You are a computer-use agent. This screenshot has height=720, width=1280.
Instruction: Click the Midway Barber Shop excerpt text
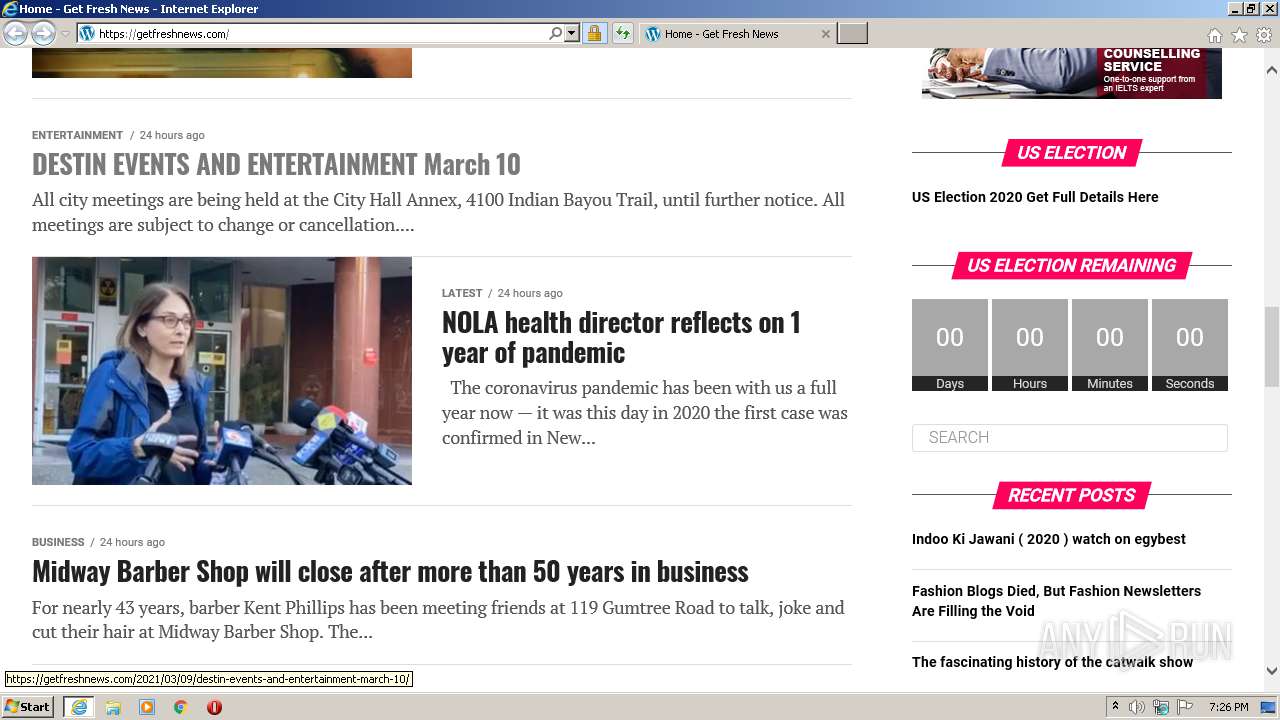coord(438,619)
